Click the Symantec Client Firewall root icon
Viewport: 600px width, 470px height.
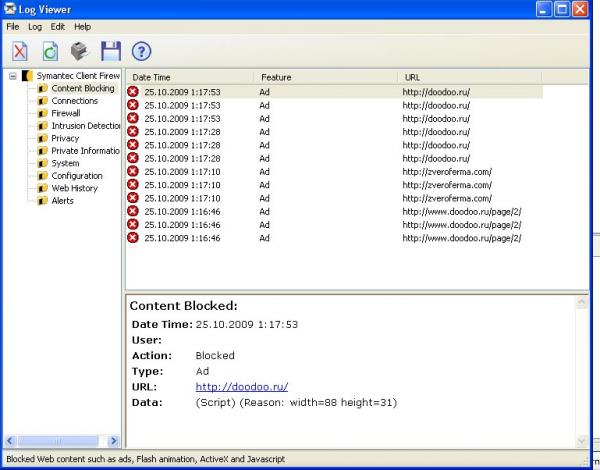[27, 76]
